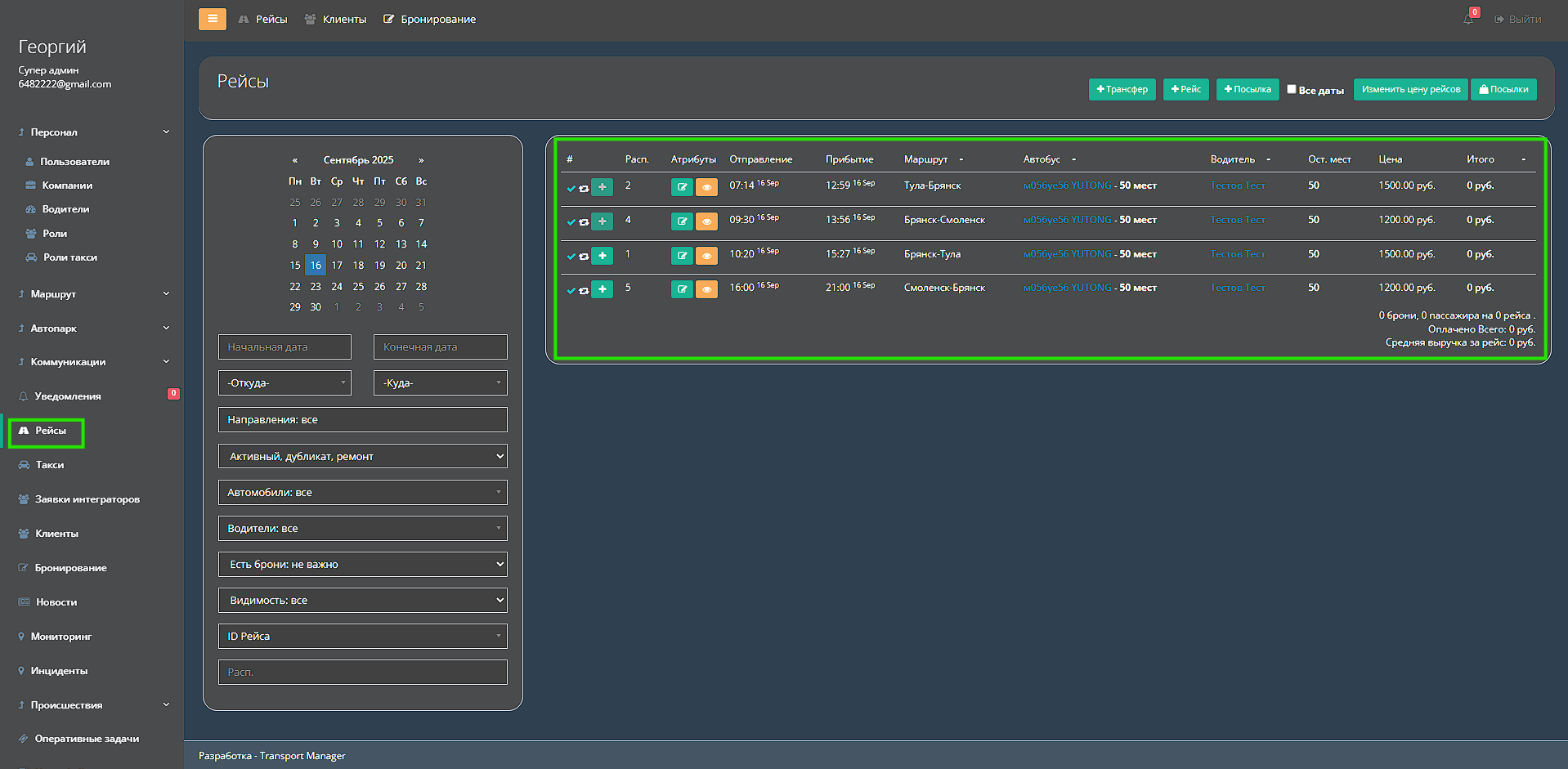Open Клиенты in the top navigation bar
This screenshot has height=769, width=1568.
pos(336,19)
